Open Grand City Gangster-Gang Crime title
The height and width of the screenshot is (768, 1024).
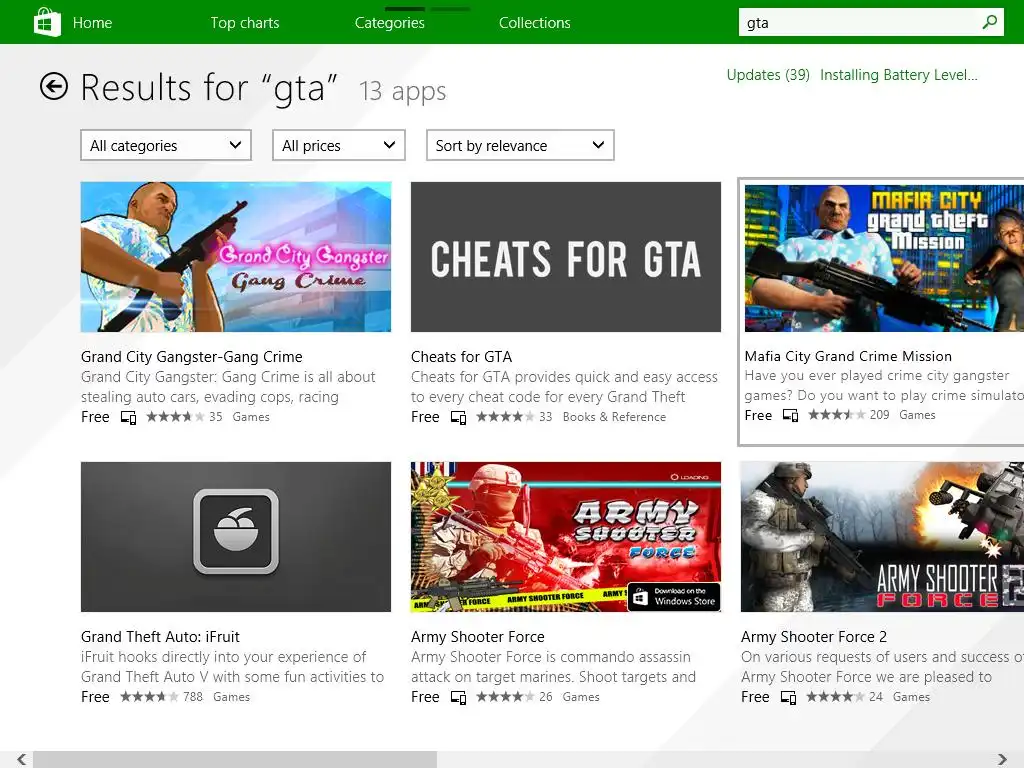pyautogui.click(x=192, y=357)
